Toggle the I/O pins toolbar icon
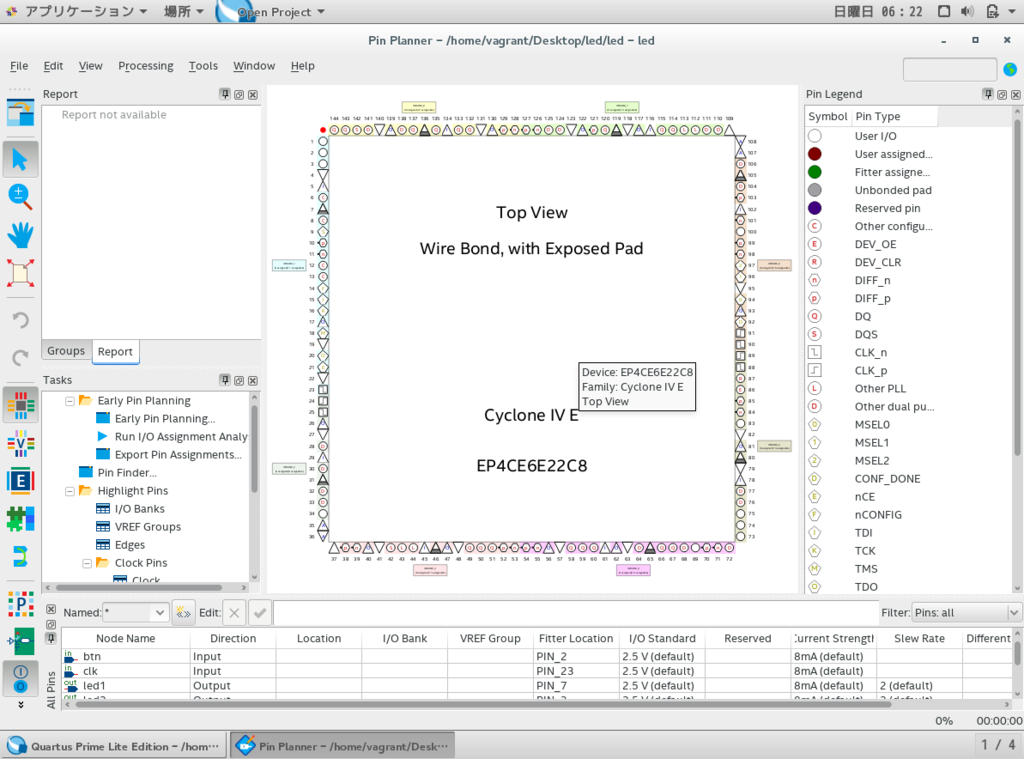This screenshot has height=759, width=1024. point(20,679)
